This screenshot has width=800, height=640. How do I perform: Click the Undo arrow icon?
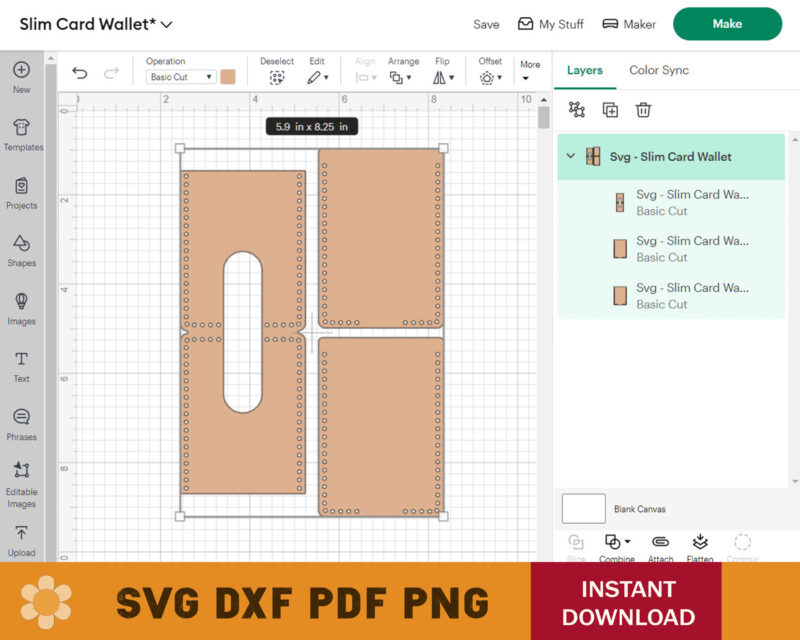(80, 73)
